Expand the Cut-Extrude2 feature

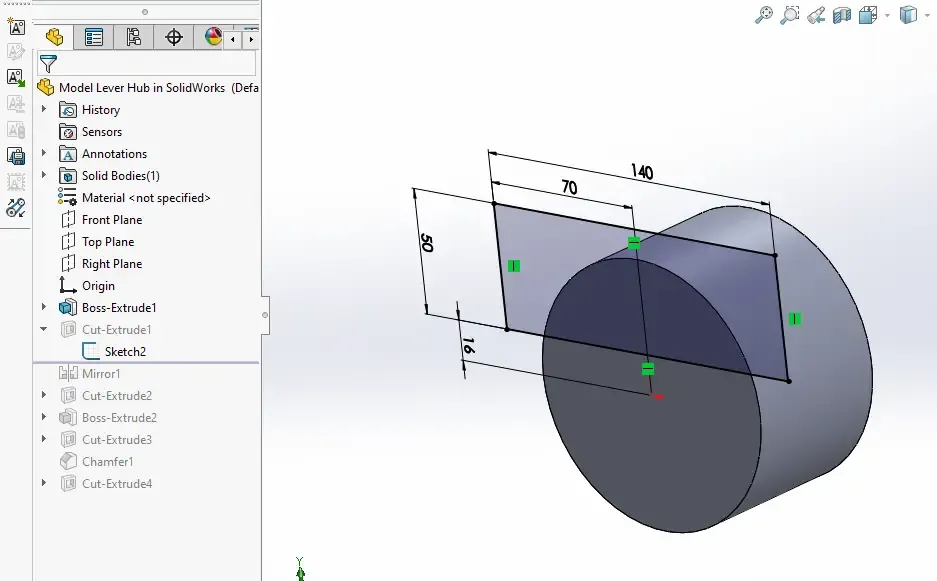pos(44,395)
